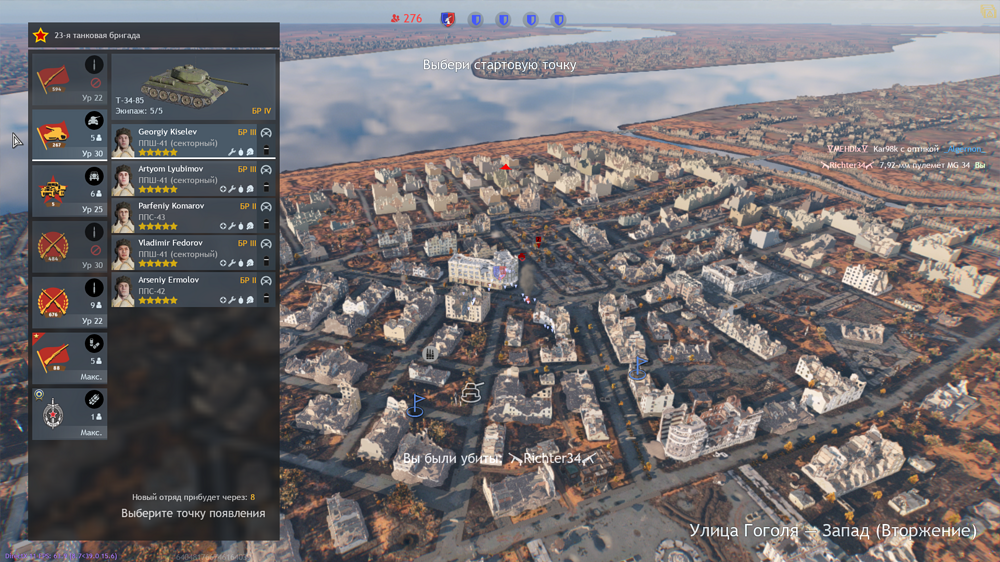Click the bullet class icon on squad 676
Screen dimensions: 1000x562
(94, 288)
